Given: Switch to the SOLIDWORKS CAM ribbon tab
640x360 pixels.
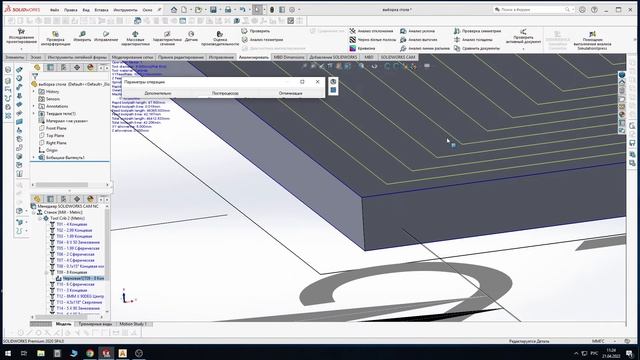Looking at the screenshot, I should [x=398, y=57].
